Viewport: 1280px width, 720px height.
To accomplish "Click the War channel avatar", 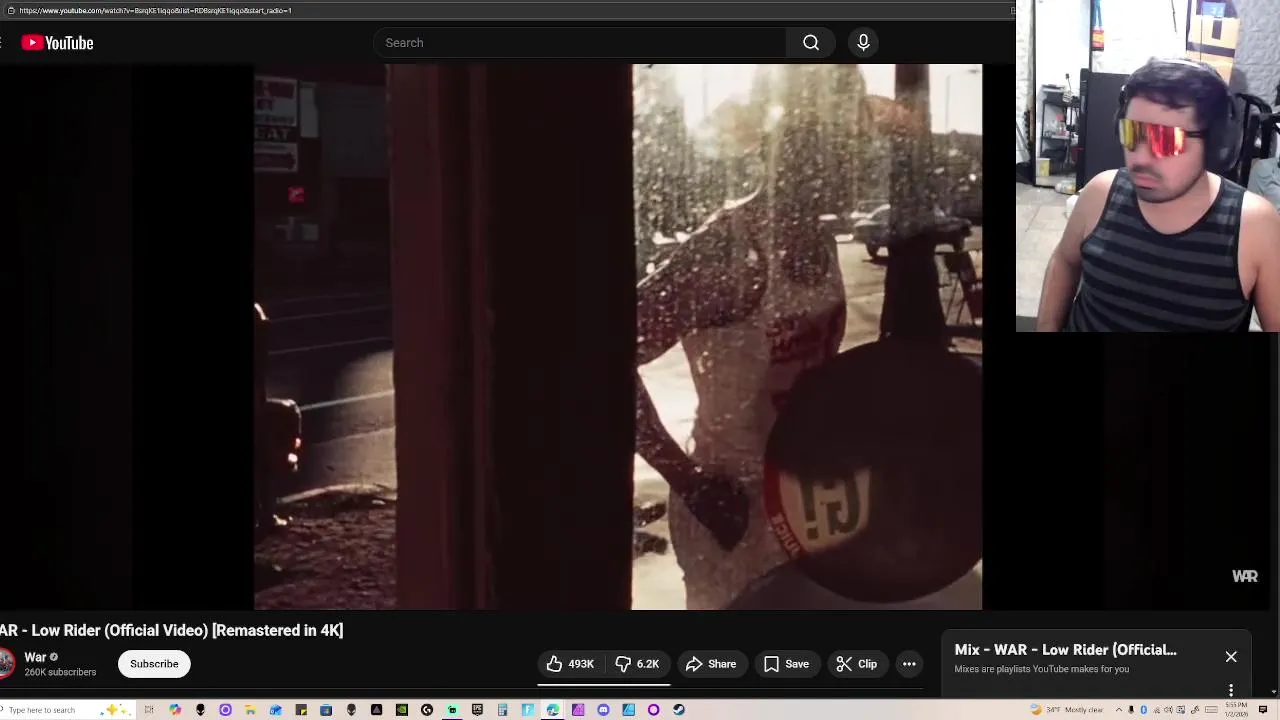I will coord(6,664).
